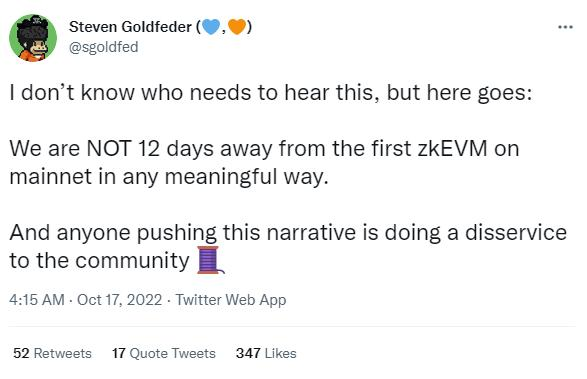This screenshot has width=587, height=379.
Task: View the 17 Quote Tweets list
Action: pos(164,353)
